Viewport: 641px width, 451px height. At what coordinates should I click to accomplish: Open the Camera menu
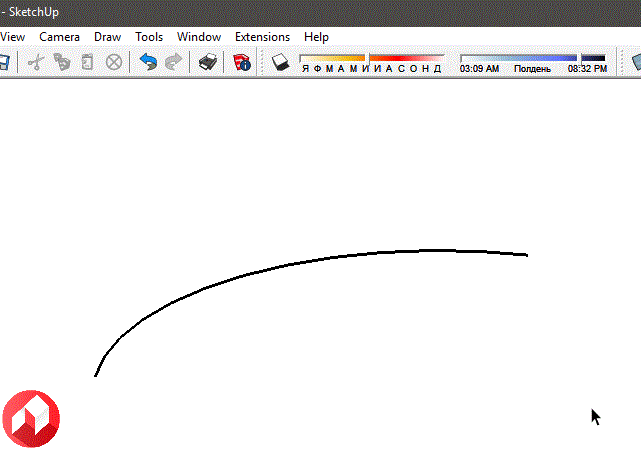coord(59,37)
